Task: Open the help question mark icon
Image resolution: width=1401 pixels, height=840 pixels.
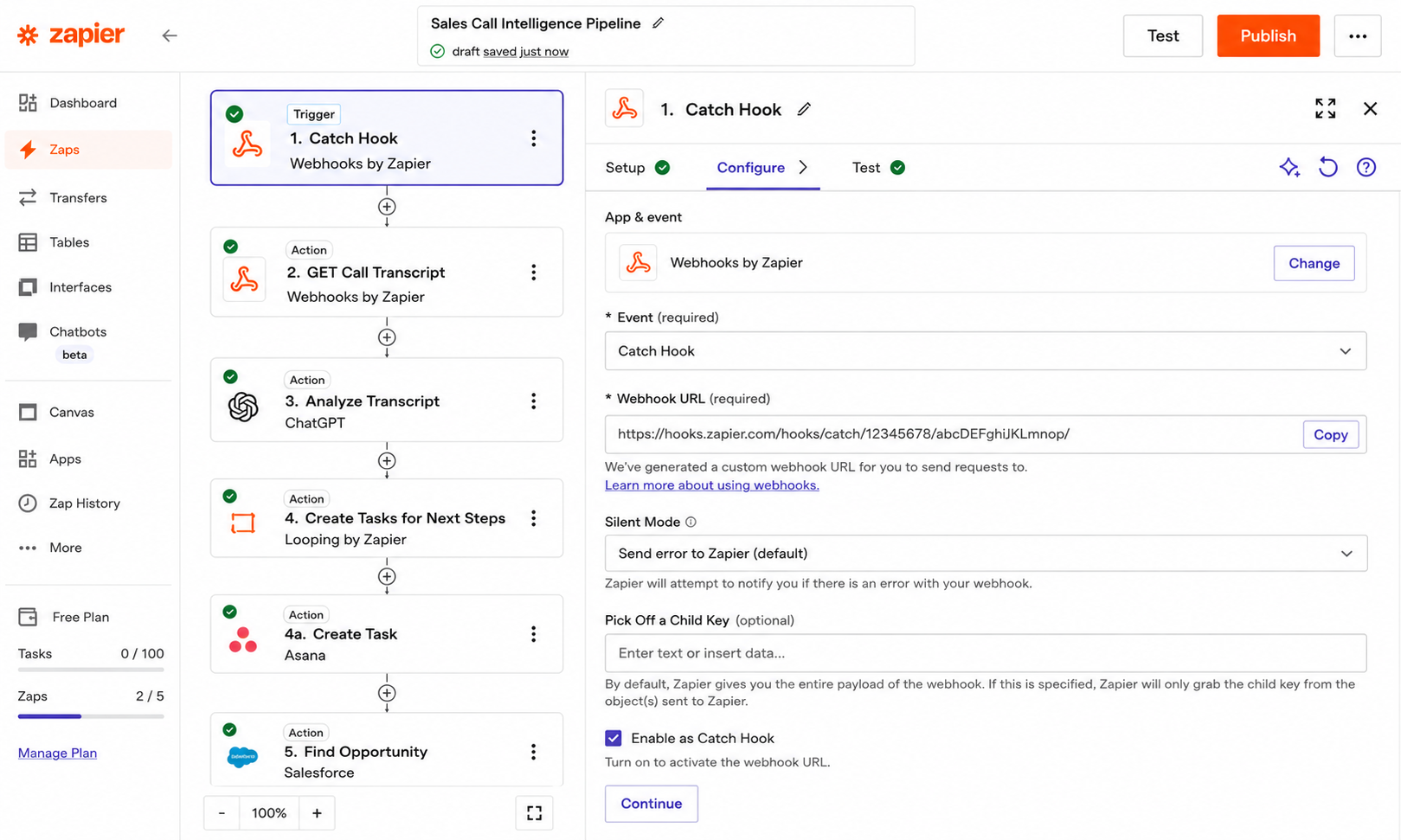Action: coord(1366,167)
